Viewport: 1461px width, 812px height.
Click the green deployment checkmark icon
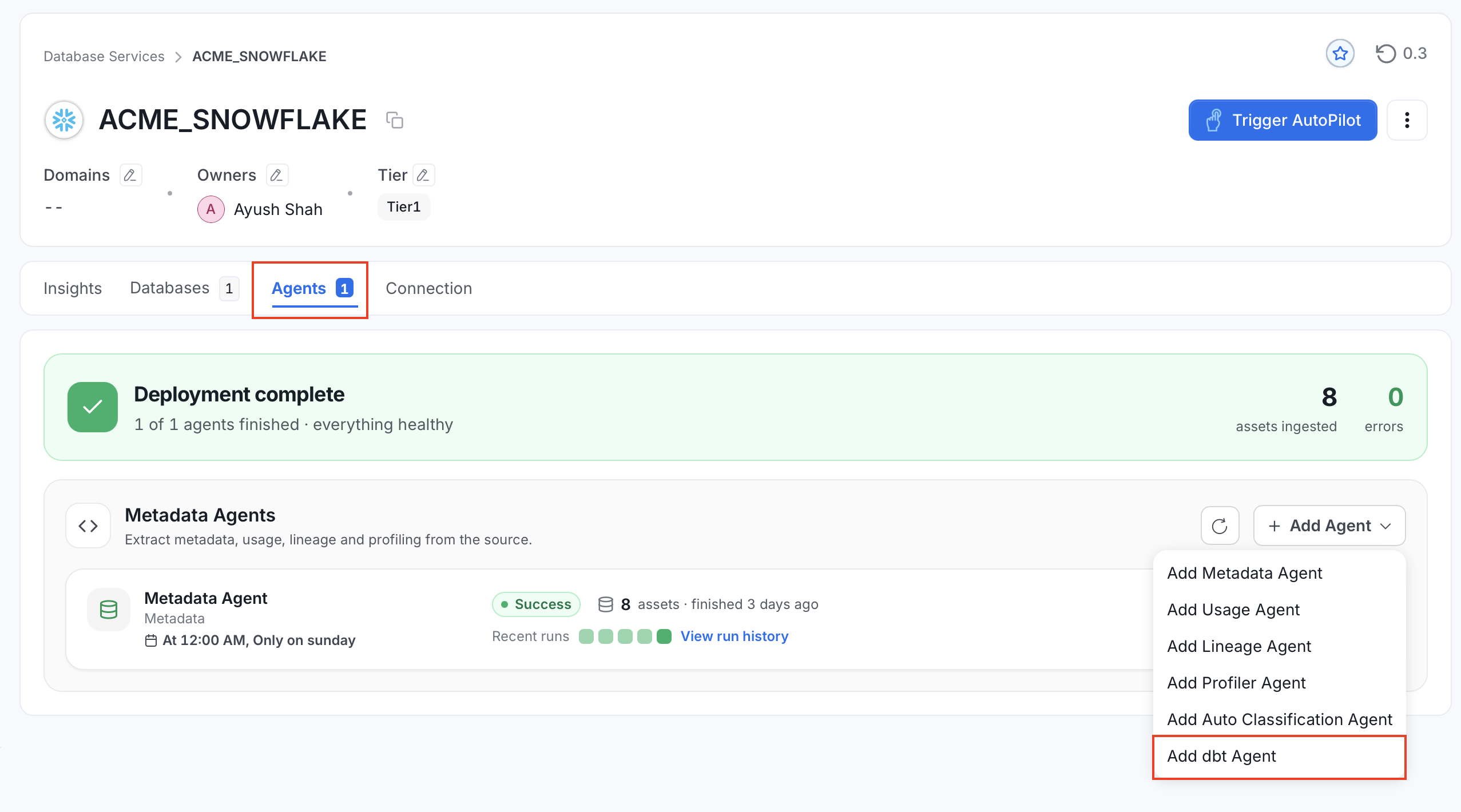coord(93,407)
